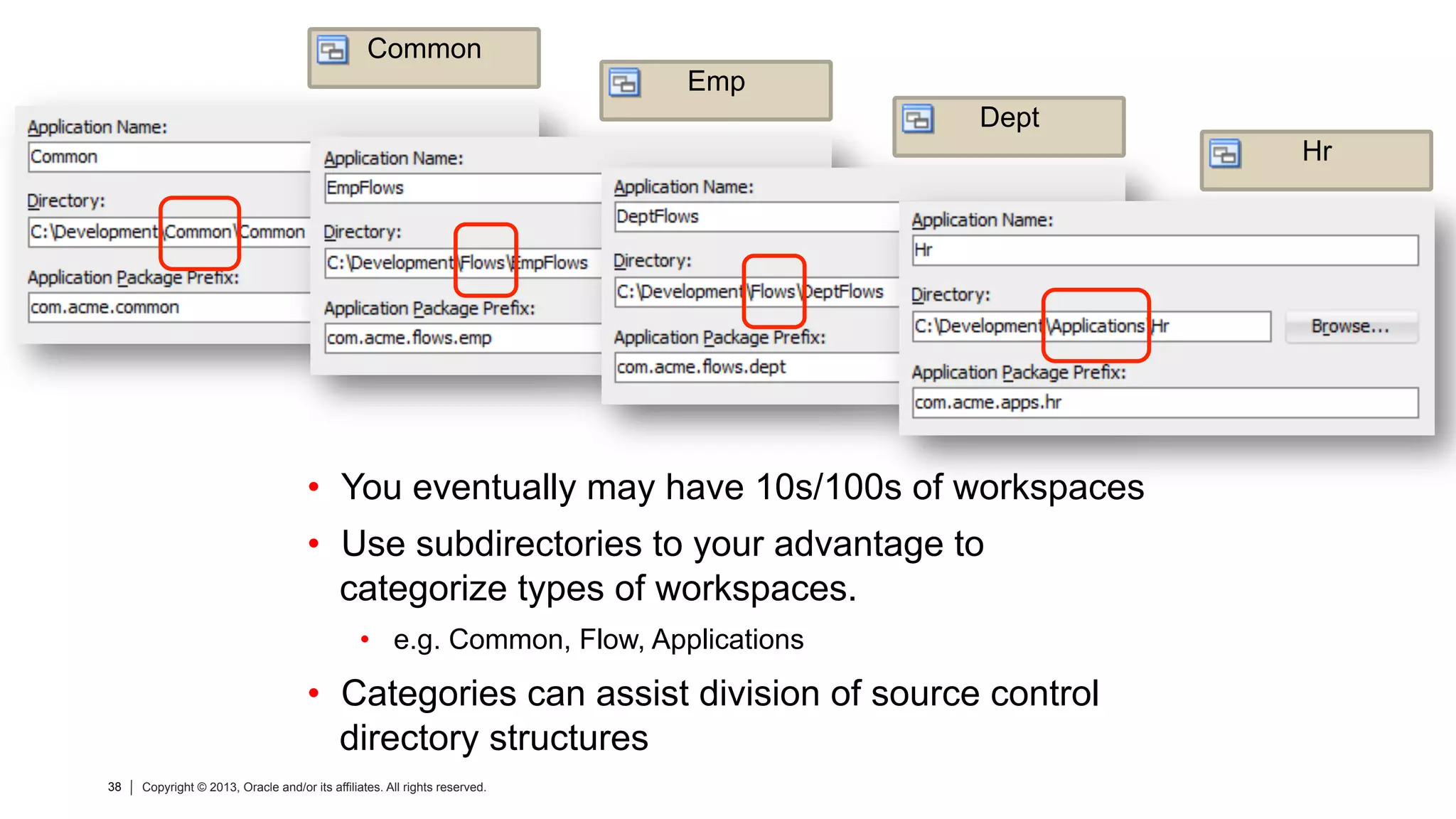The height and width of the screenshot is (819, 1456).
Task: Click 'Directory:' label in DeptFlows dialog
Action: (653, 261)
